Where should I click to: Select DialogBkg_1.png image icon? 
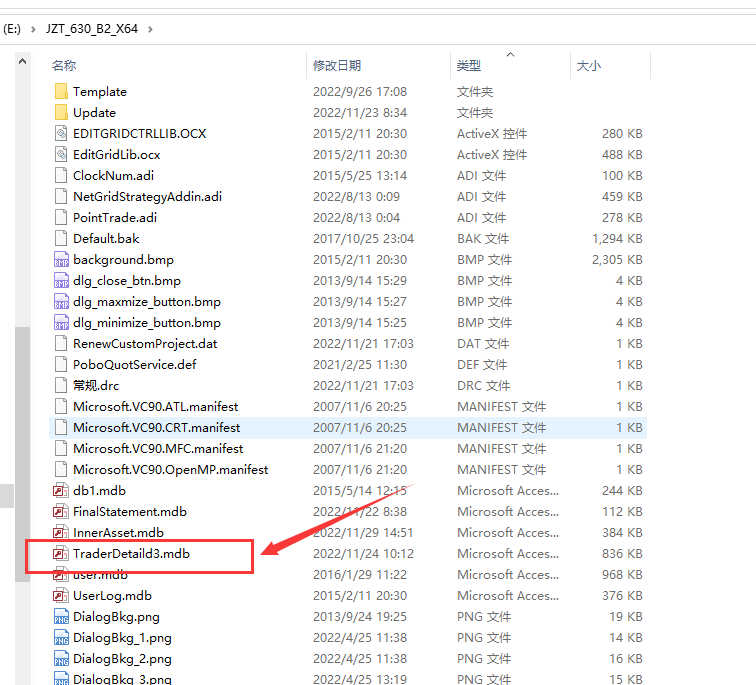tap(61, 638)
